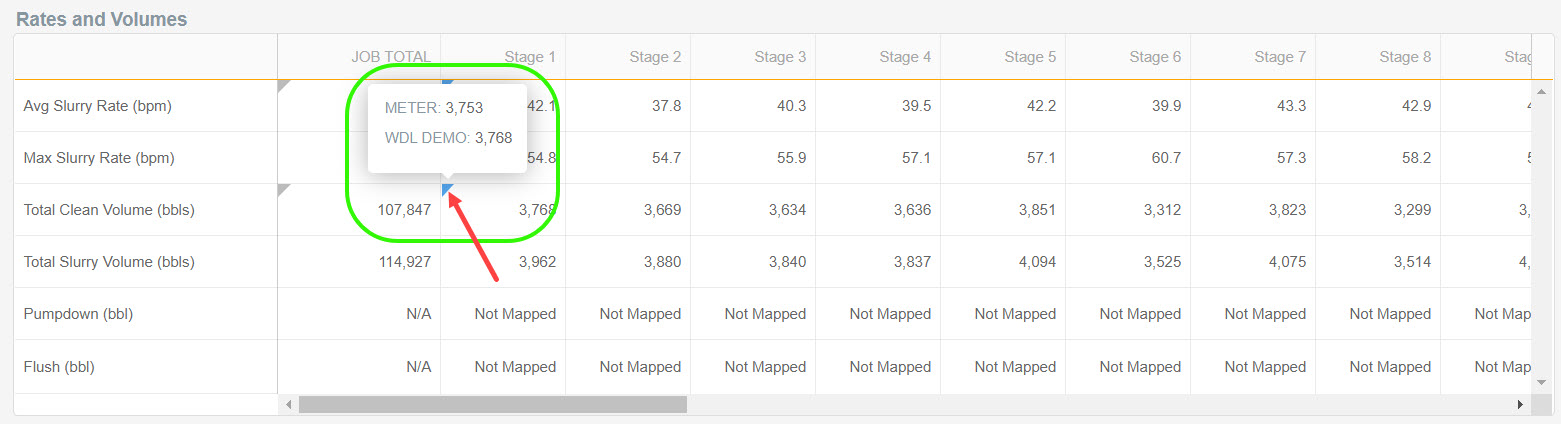Select the Stage 2 column header
This screenshot has height=424, width=1561.
pyautogui.click(x=655, y=57)
